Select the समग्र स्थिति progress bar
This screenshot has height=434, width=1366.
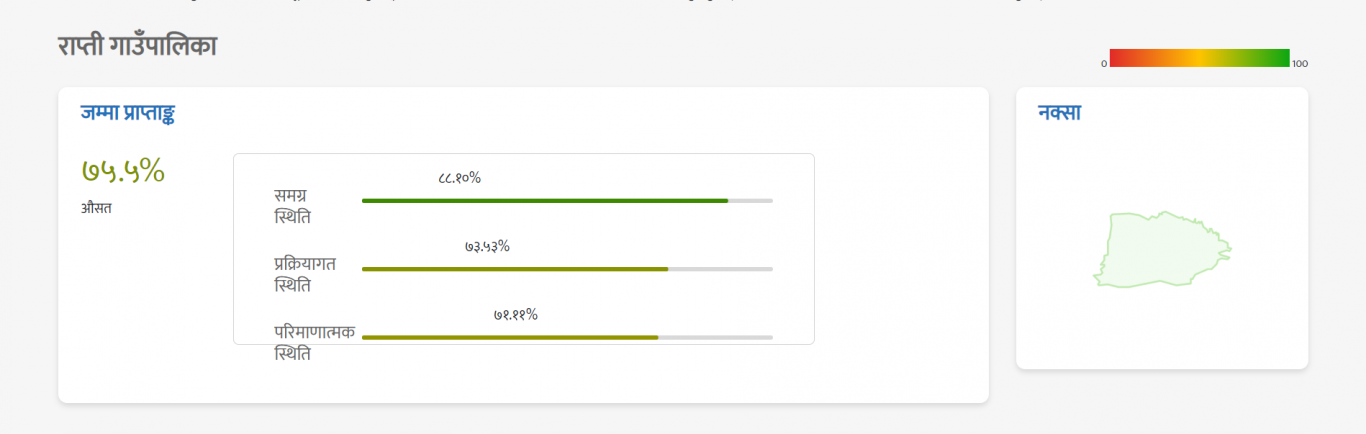(x=567, y=201)
